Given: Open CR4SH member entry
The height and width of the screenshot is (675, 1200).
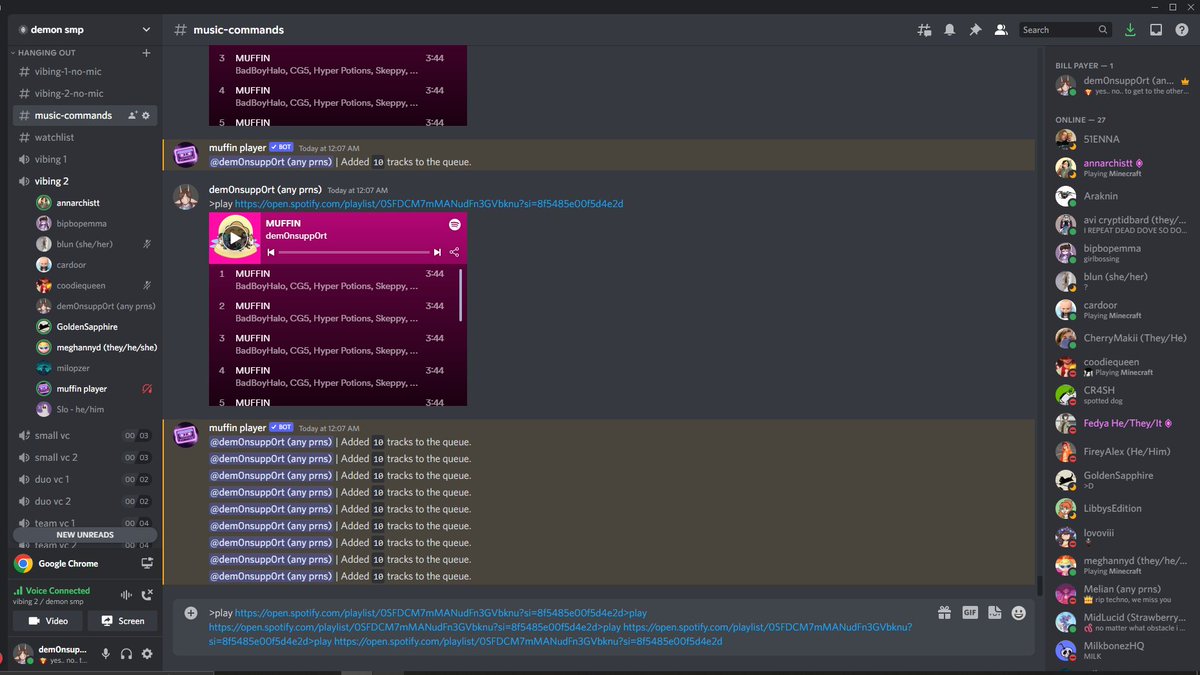Looking at the screenshot, I should tap(1121, 395).
